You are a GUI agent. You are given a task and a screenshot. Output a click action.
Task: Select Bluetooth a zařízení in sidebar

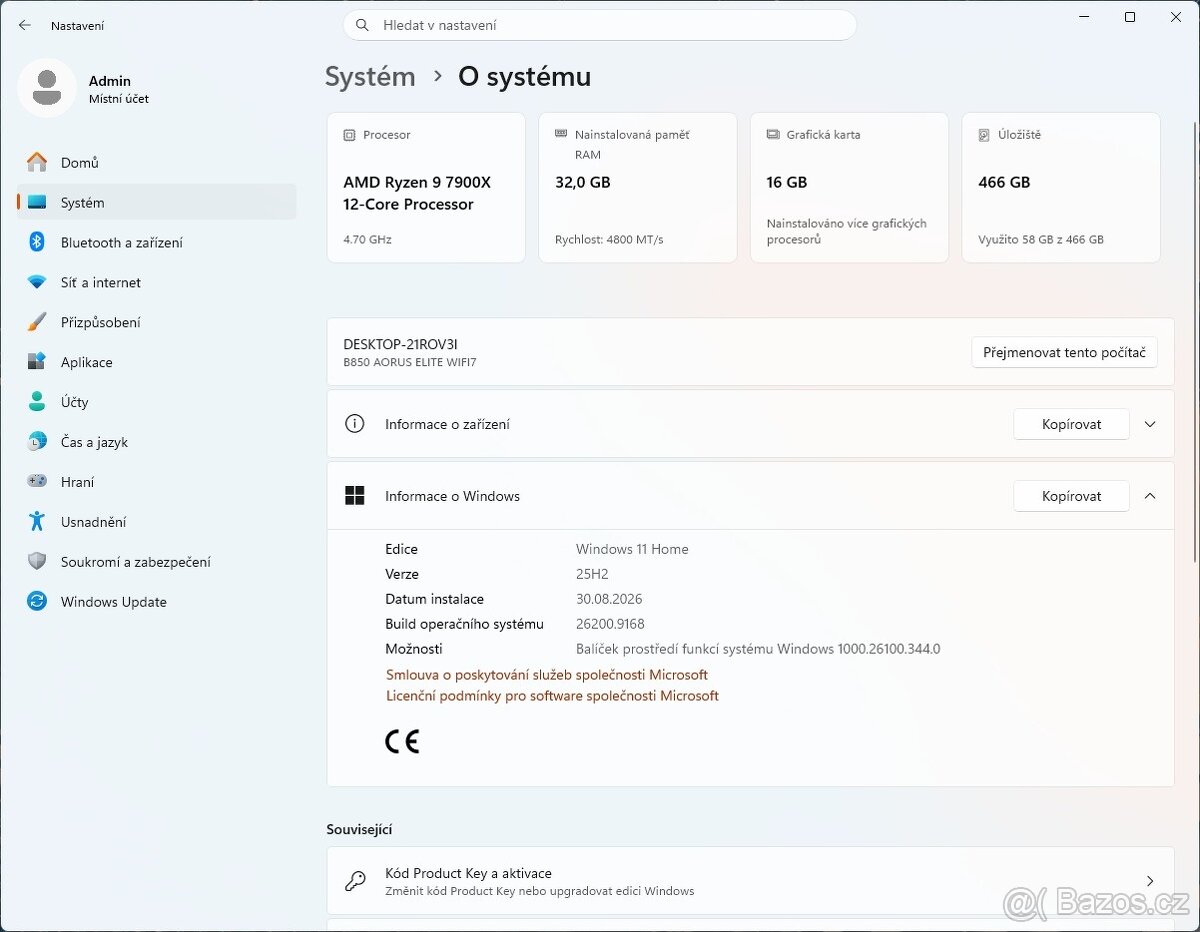pyautogui.click(x=157, y=242)
